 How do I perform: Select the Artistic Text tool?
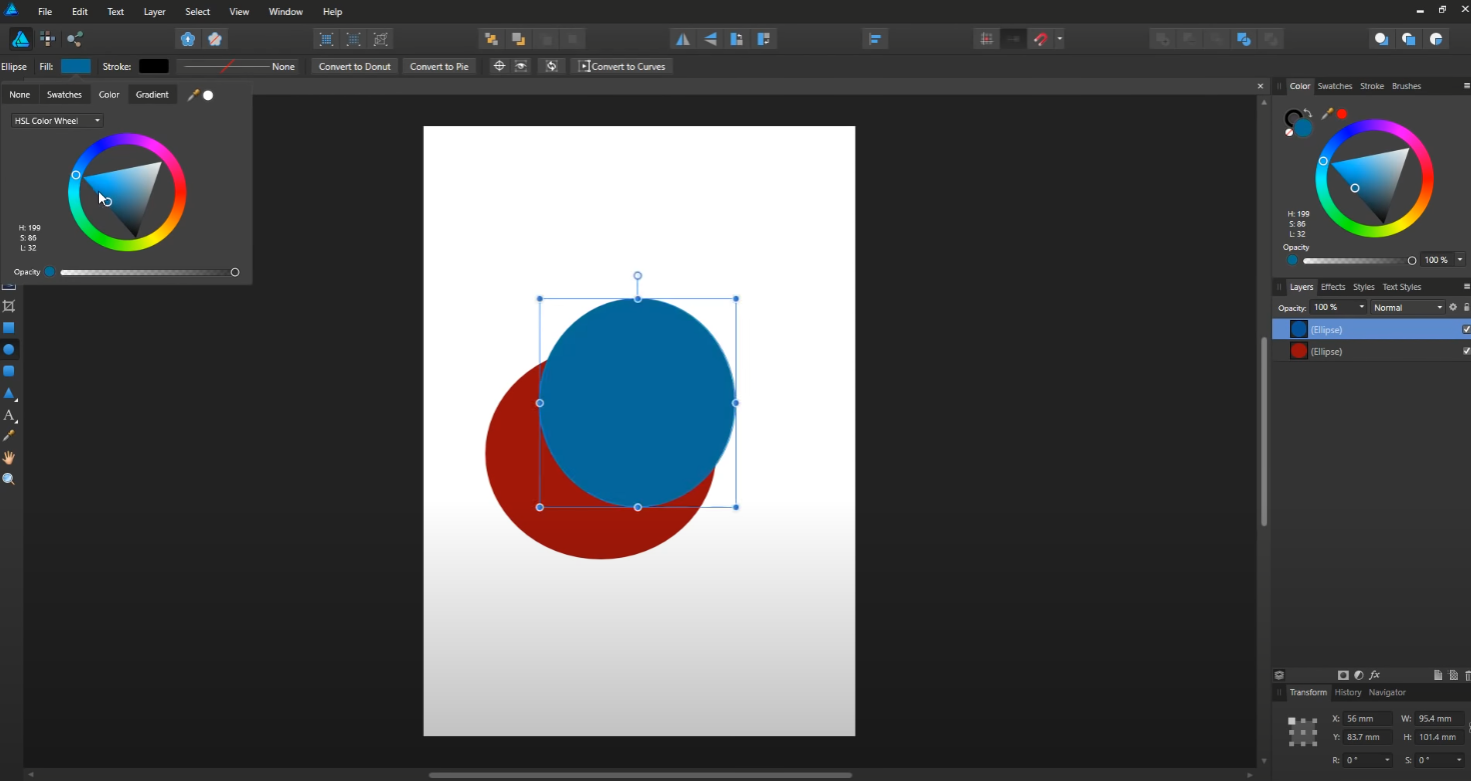9,415
